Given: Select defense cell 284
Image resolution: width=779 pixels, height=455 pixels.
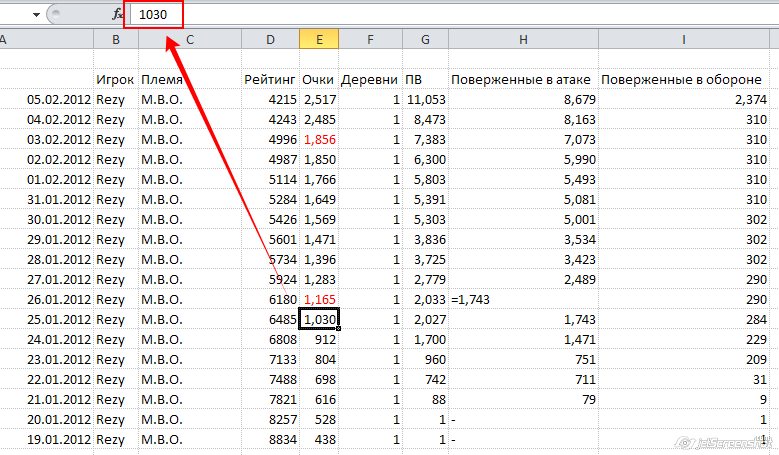Looking at the screenshot, I should 684,319.
